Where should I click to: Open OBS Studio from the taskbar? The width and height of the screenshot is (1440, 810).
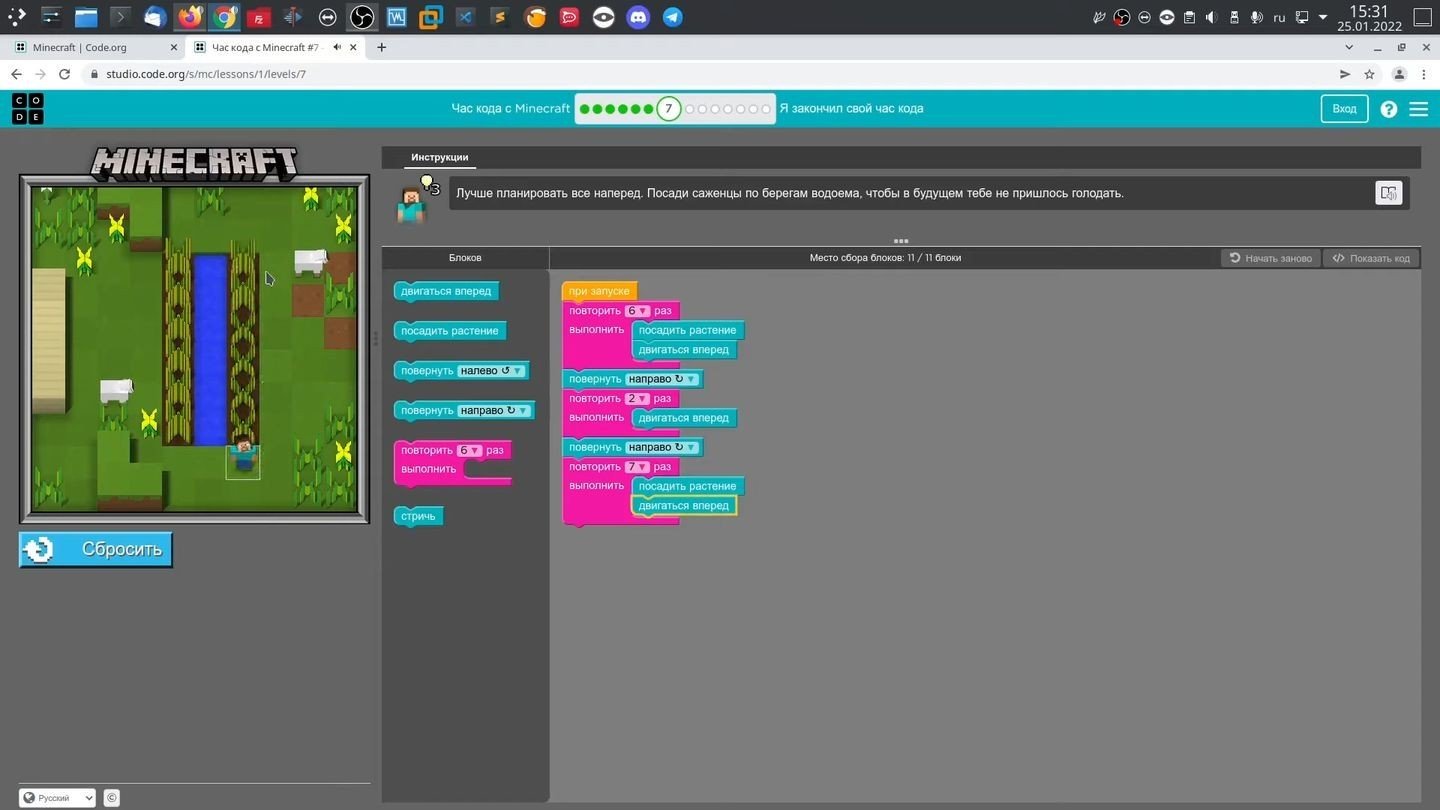tap(362, 17)
